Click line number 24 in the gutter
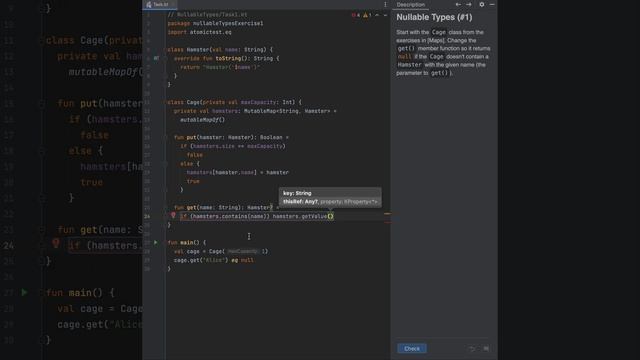 pos(147,216)
